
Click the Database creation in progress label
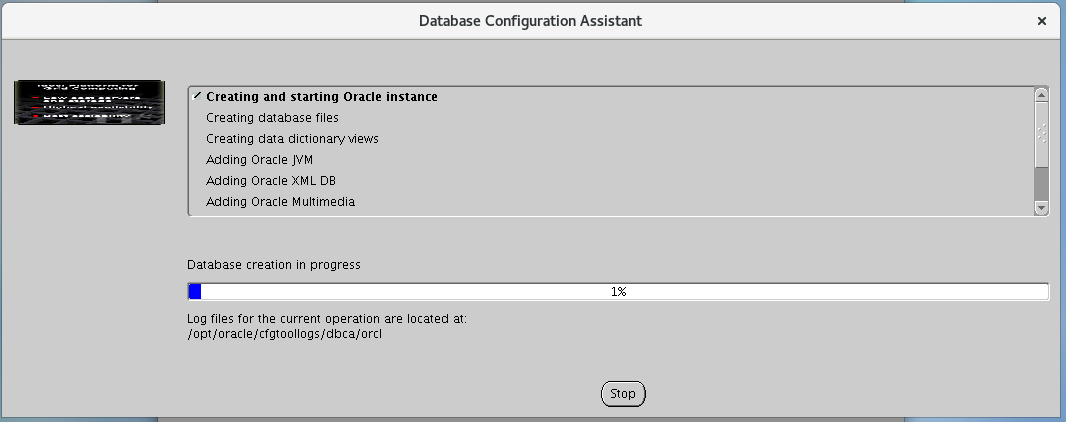pos(273,265)
